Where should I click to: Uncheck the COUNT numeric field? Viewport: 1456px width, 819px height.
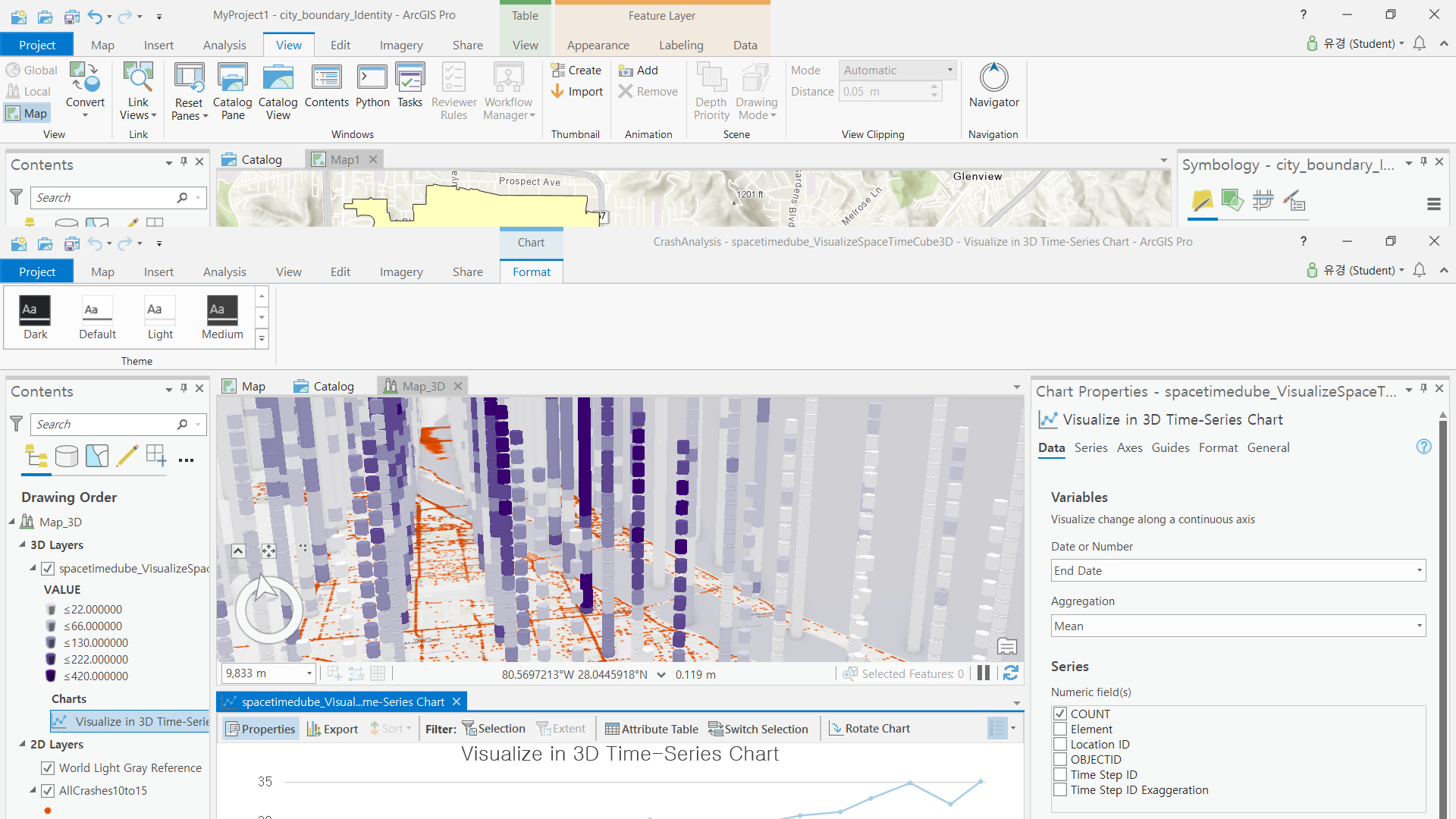pyautogui.click(x=1060, y=714)
